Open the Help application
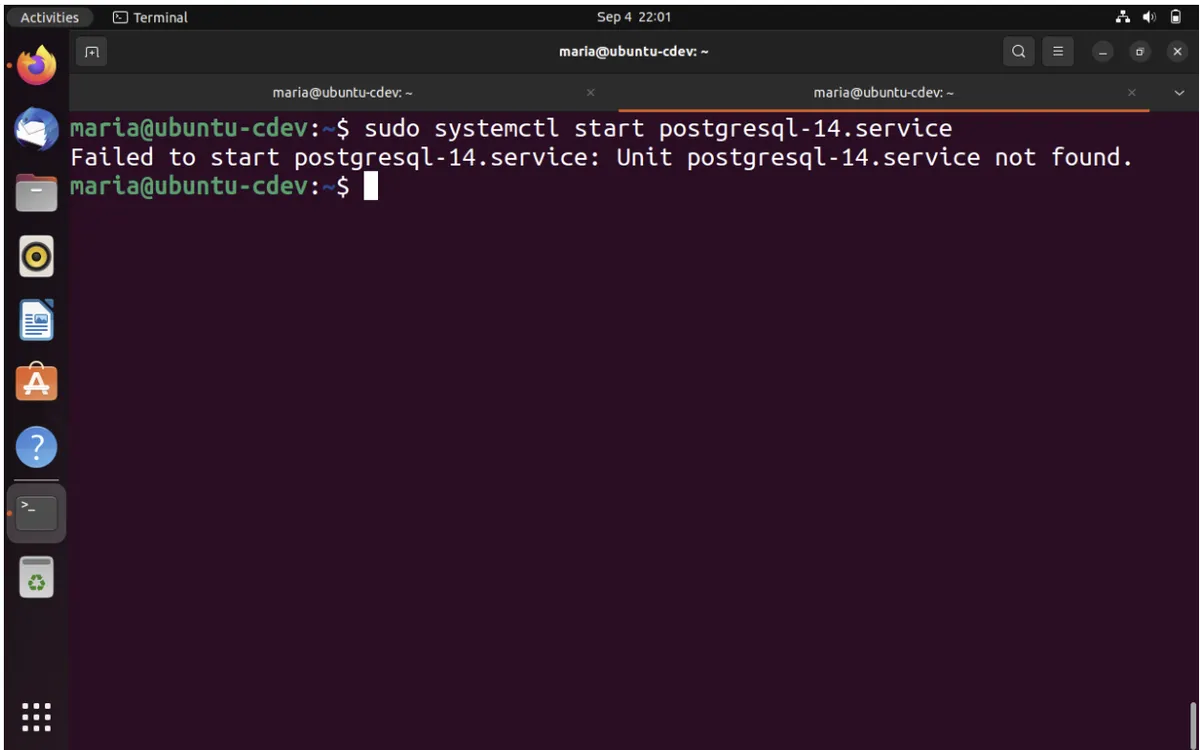1200x750 pixels. (37, 447)
